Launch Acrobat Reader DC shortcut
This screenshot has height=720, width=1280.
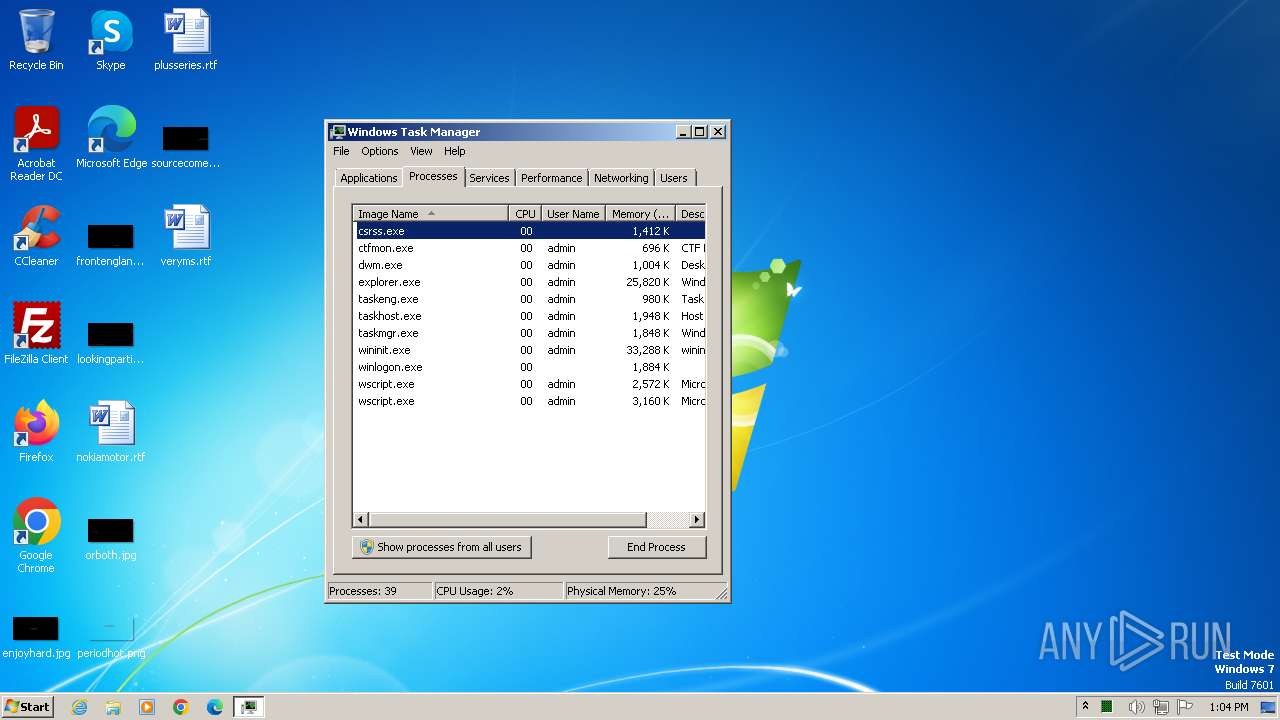click(36, 144)
